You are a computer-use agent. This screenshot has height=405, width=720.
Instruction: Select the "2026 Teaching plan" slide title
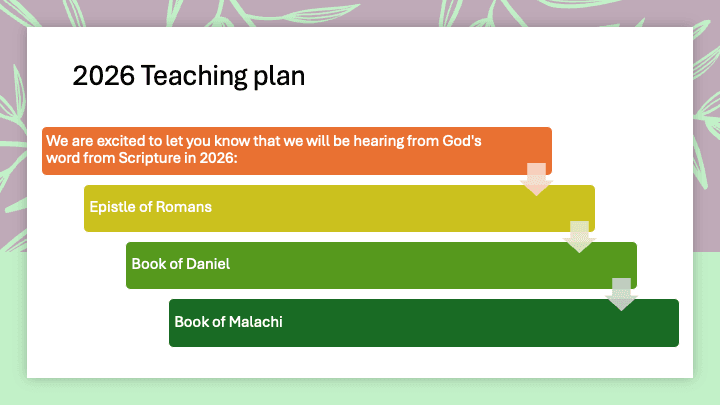click(x=189, y=76)
